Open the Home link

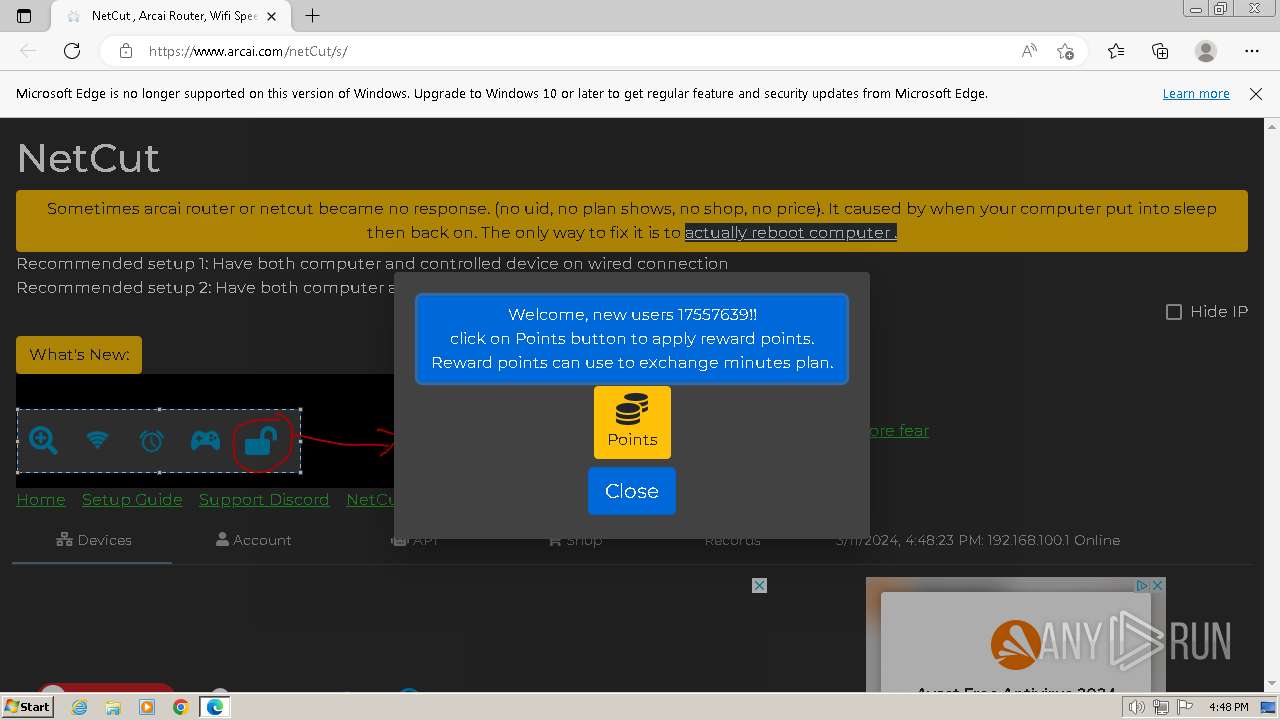[x=41, y=499]
